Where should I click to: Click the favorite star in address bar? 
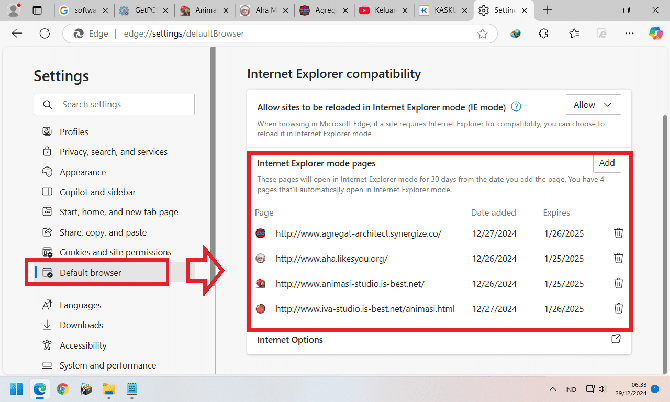[x=482, y=34]
